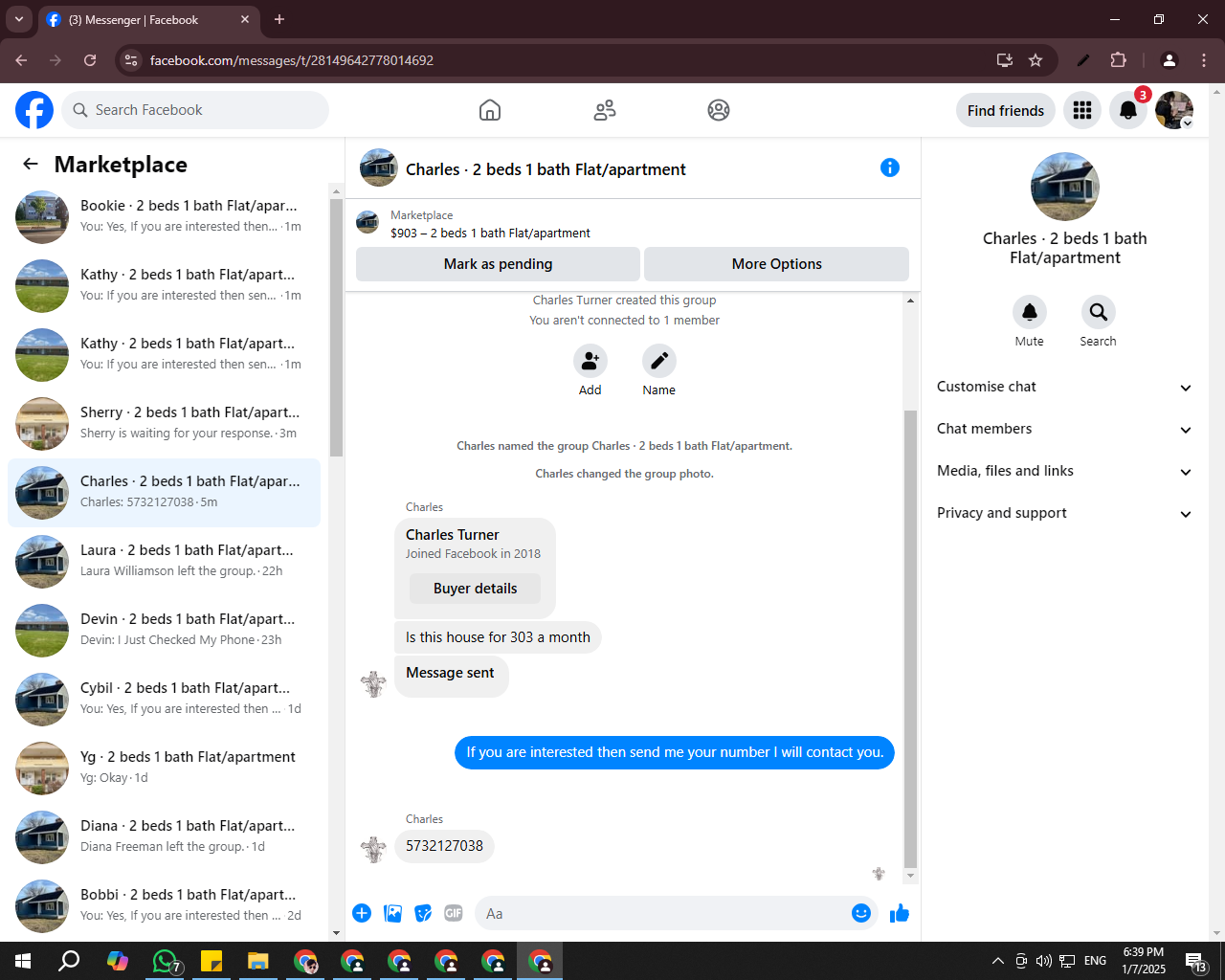Click the message 'Is this house for 303 a month'
Image resolution: width=1225 pixels, height=980 pixels.
coord(498,637)
